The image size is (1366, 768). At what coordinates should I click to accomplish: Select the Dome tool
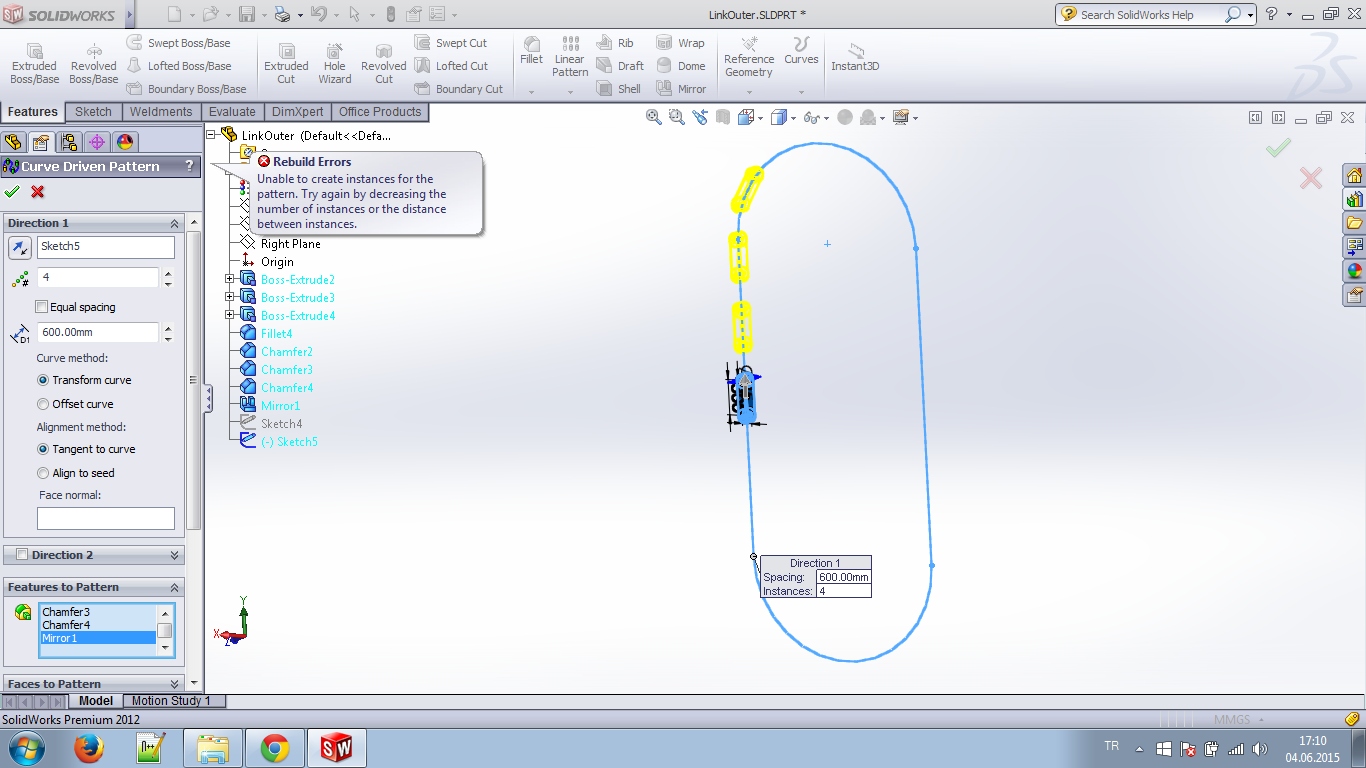[x=681, y=66]
